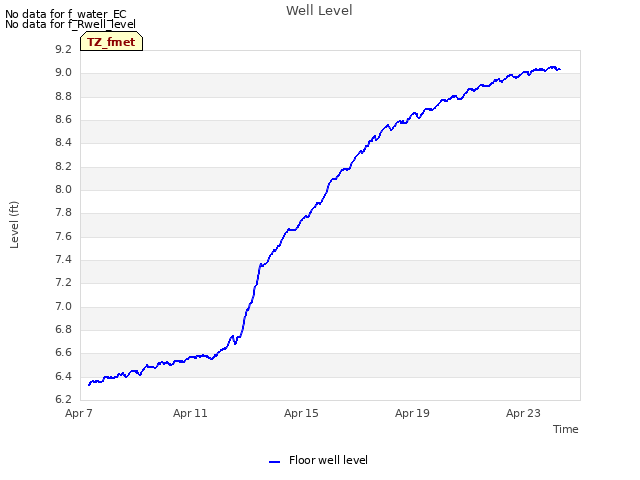Click the 8.8 y-axis label
Viewport: 640px width, 480px height.
pyautogui.click(x=63, y=96)
